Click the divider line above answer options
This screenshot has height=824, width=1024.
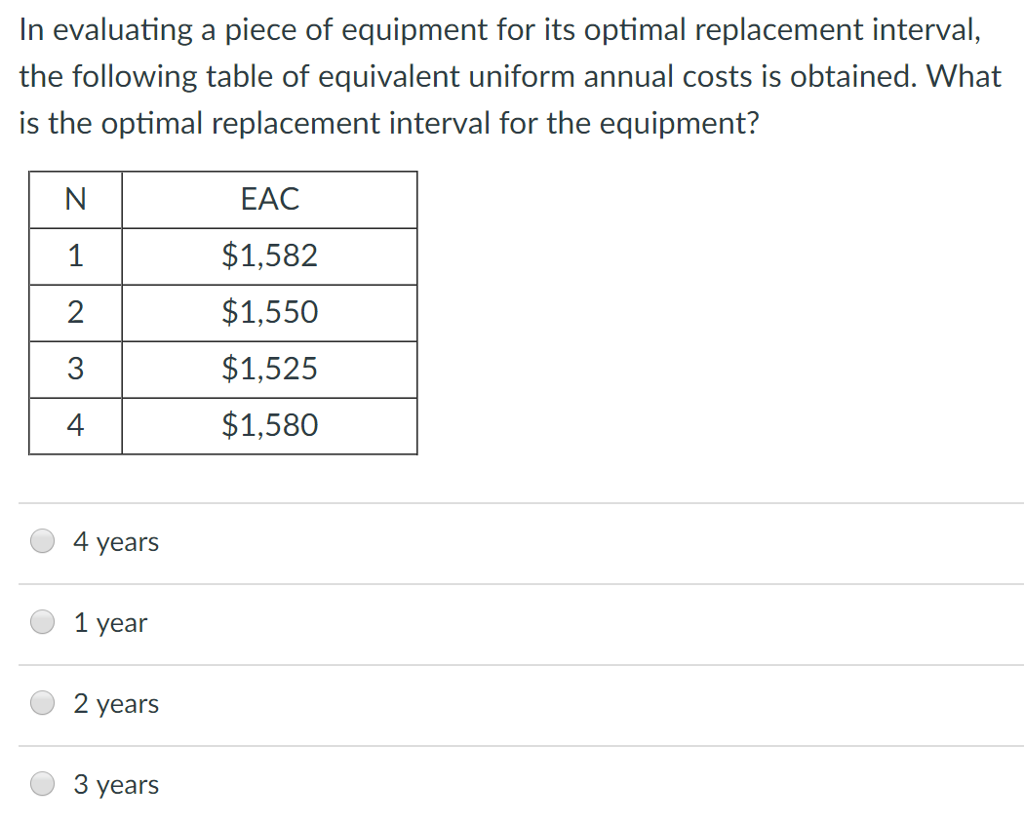[x=512, y=503]
